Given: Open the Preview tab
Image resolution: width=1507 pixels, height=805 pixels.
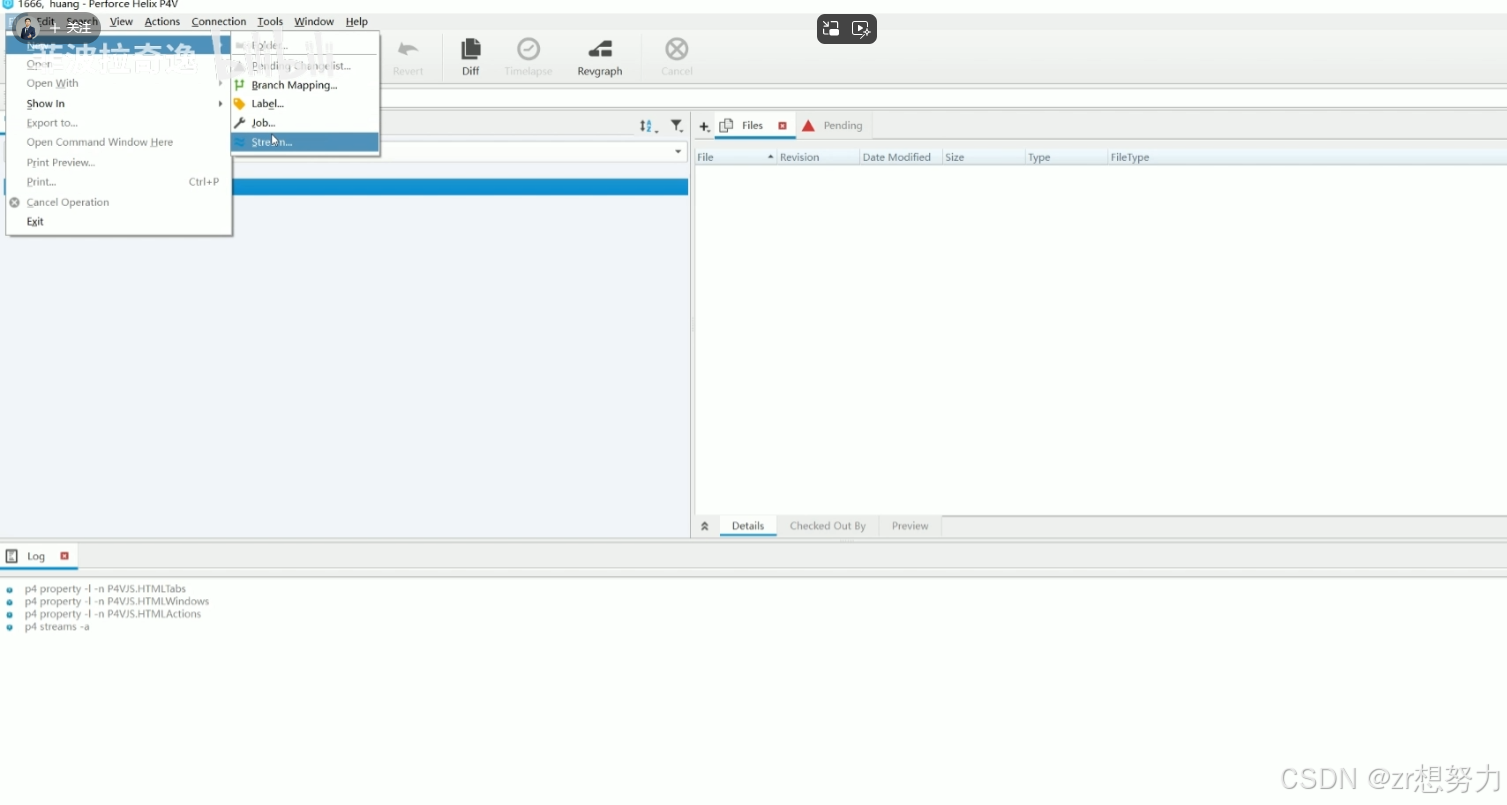Looking at the screenshot, I should (x=910, y=526).
